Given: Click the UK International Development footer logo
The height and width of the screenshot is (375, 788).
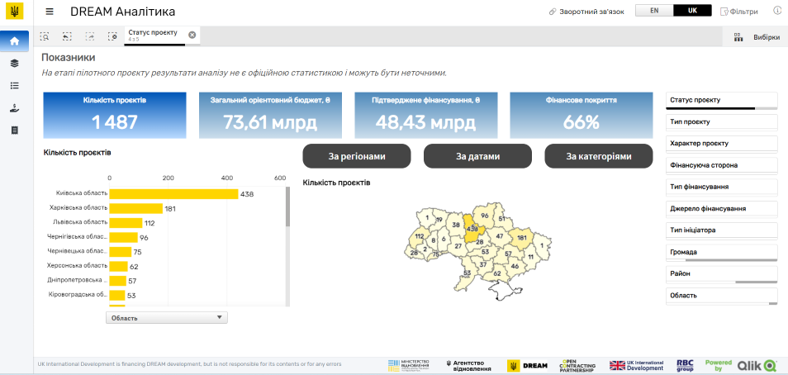Looking at the screenshot, I should tap(637, 365).
